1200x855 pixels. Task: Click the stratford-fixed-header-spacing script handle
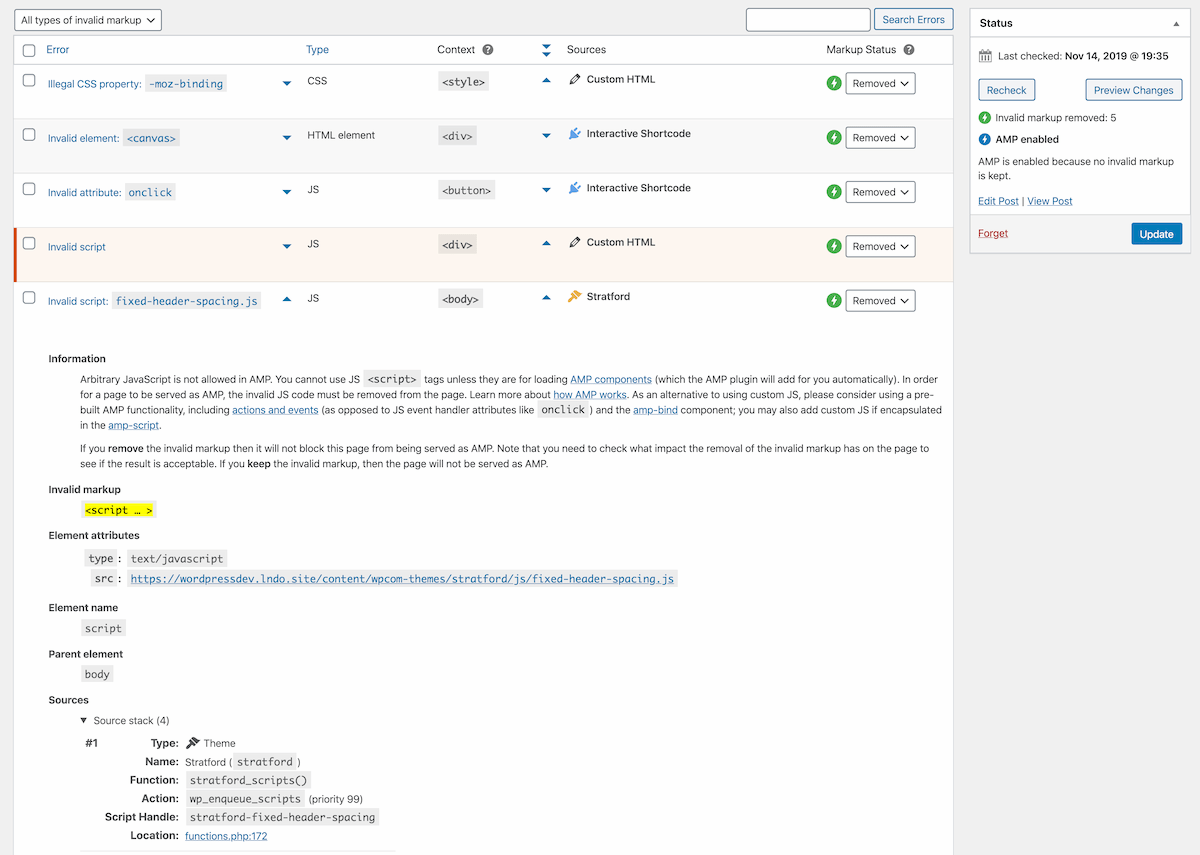tap(283, 817)
